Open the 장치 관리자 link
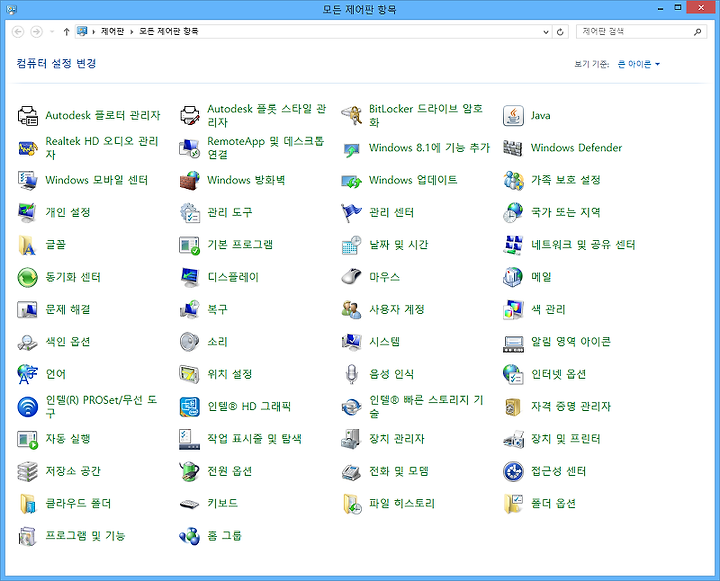This screenshot has height=581, width=720. 397,439
